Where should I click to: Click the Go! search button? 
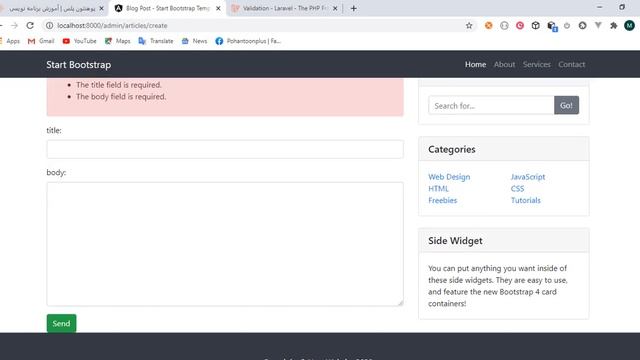click(x=566, y=105)
